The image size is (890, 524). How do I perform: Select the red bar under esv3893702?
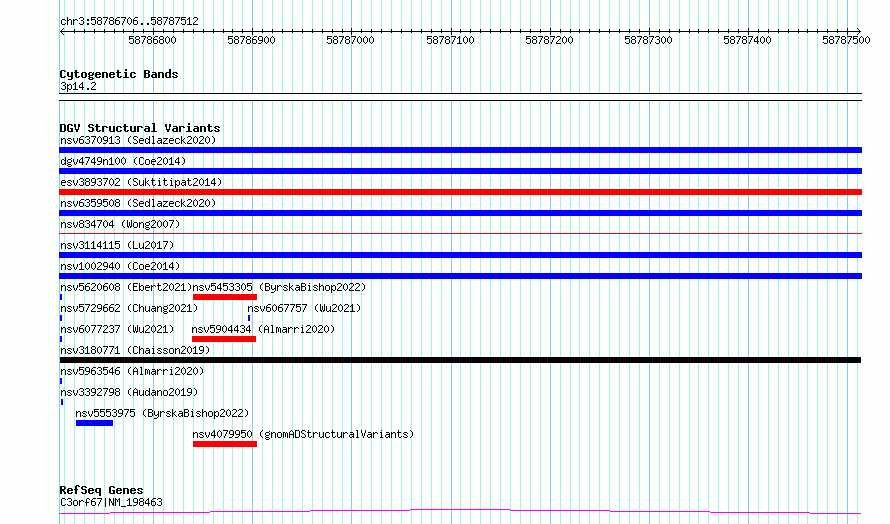pos(460,192)
